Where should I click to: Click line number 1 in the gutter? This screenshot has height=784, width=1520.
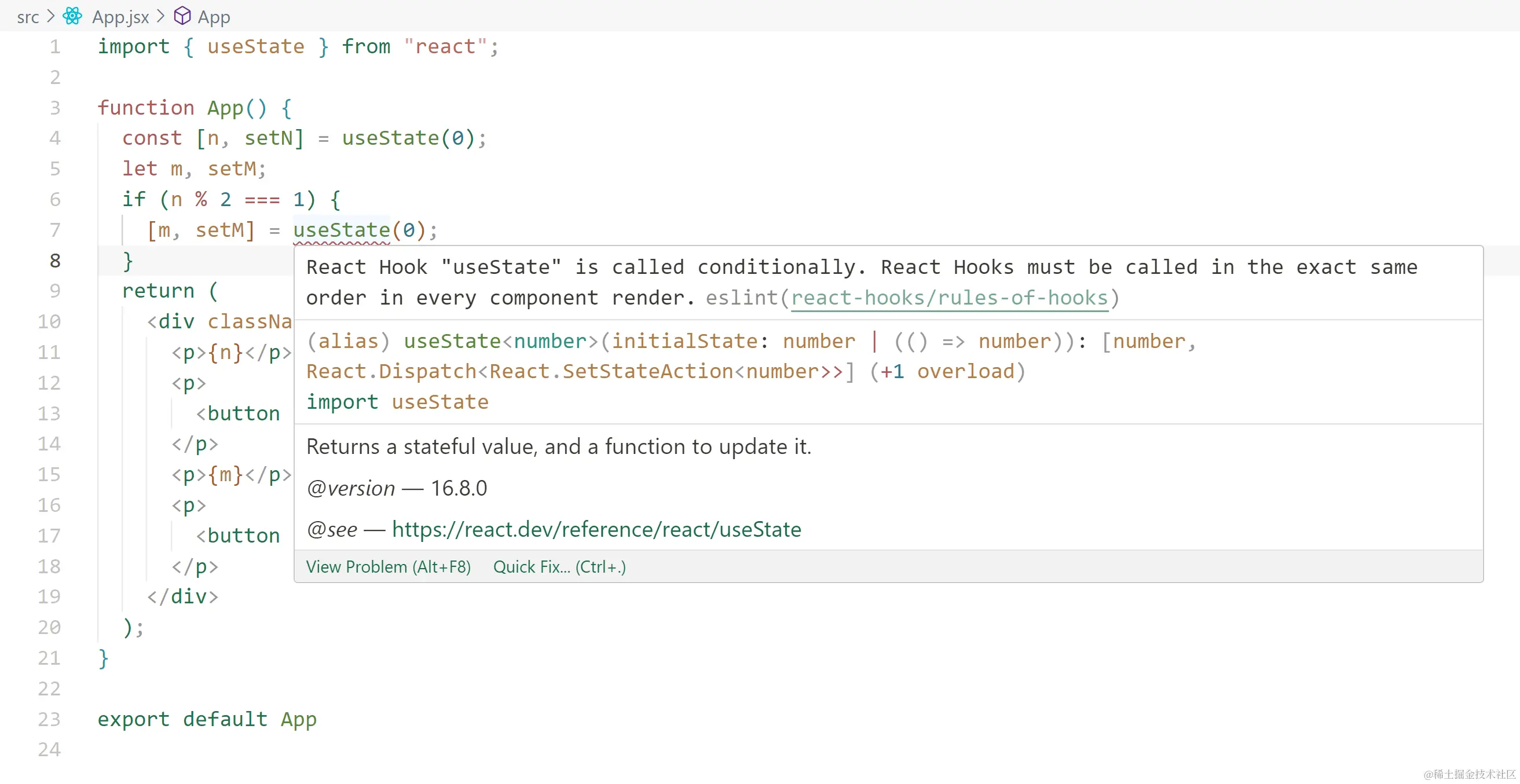(55, 46)
